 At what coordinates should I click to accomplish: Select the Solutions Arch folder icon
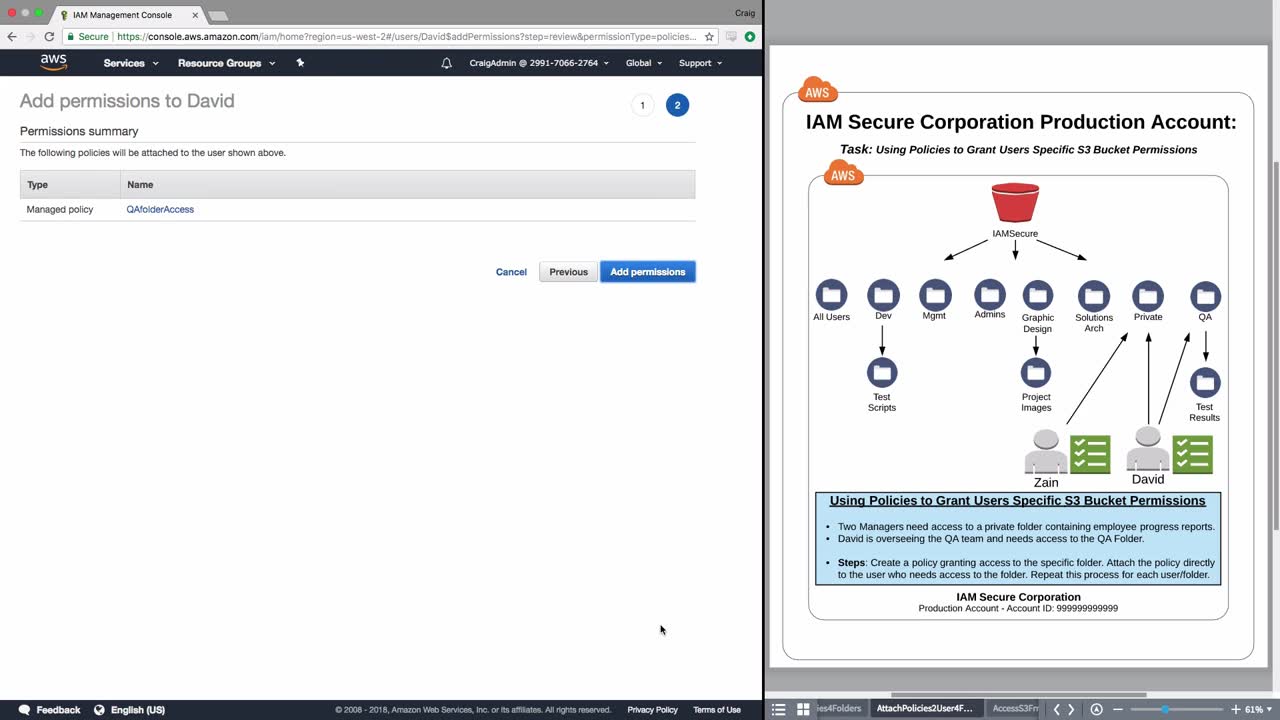pos(1094,296)
